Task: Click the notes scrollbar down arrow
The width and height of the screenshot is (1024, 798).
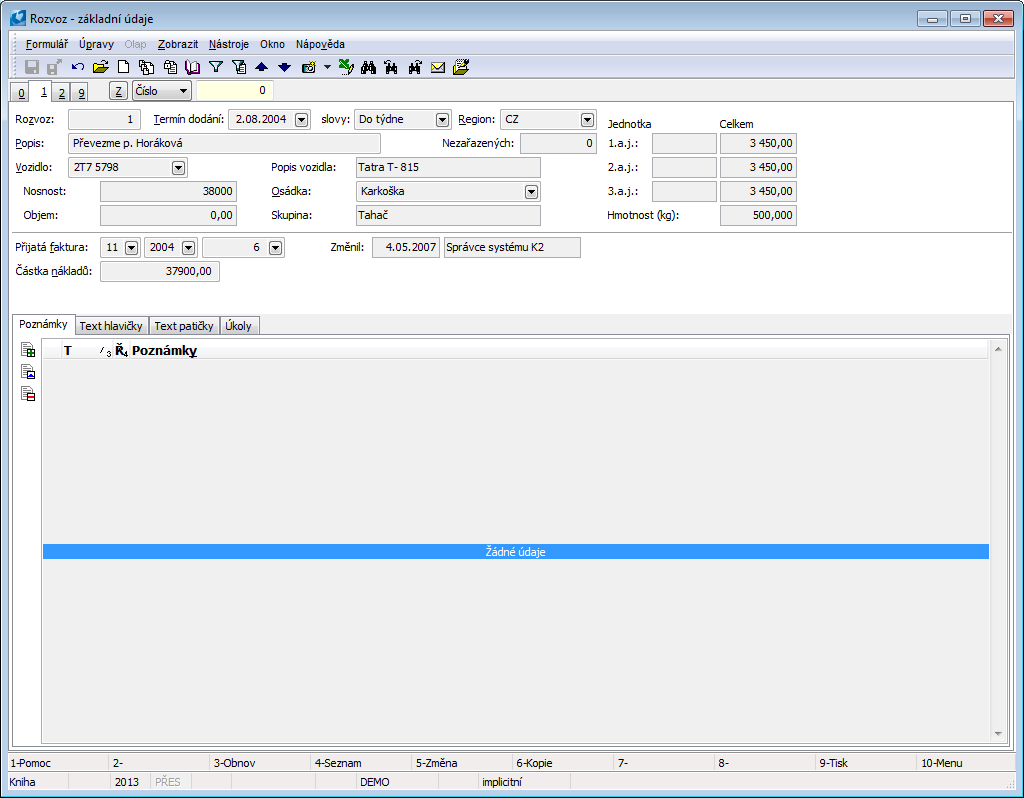Action: (998, 734)
